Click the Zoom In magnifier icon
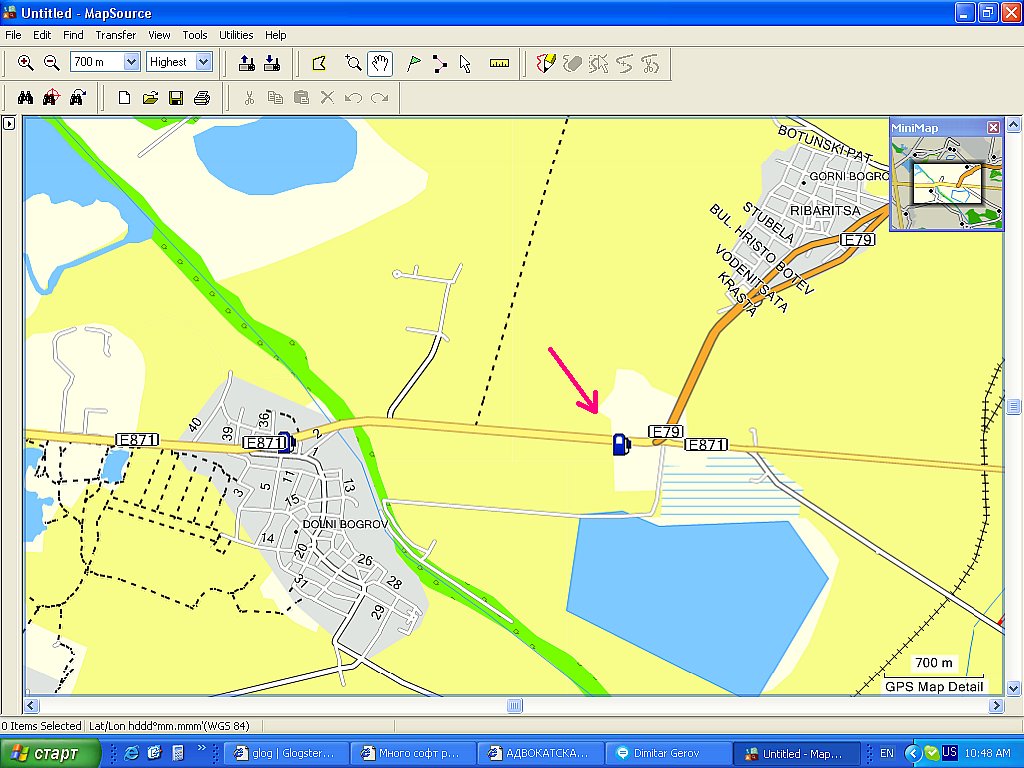 pos(26,63)
